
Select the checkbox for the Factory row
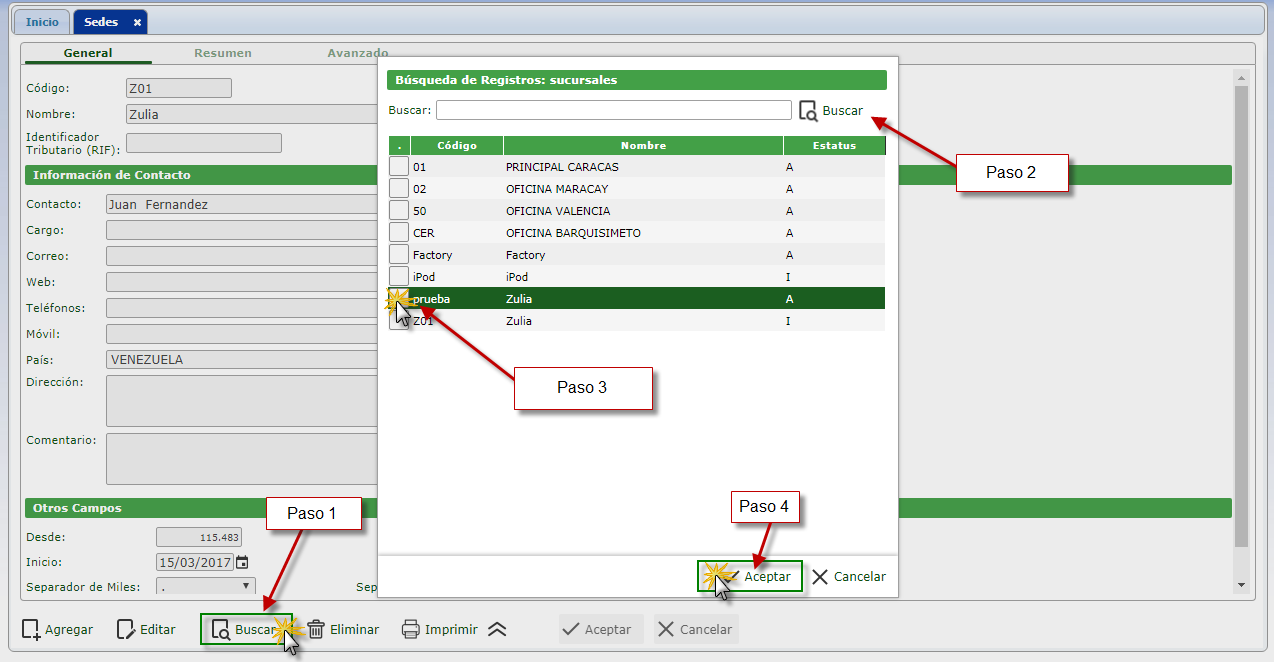point(398,254)
